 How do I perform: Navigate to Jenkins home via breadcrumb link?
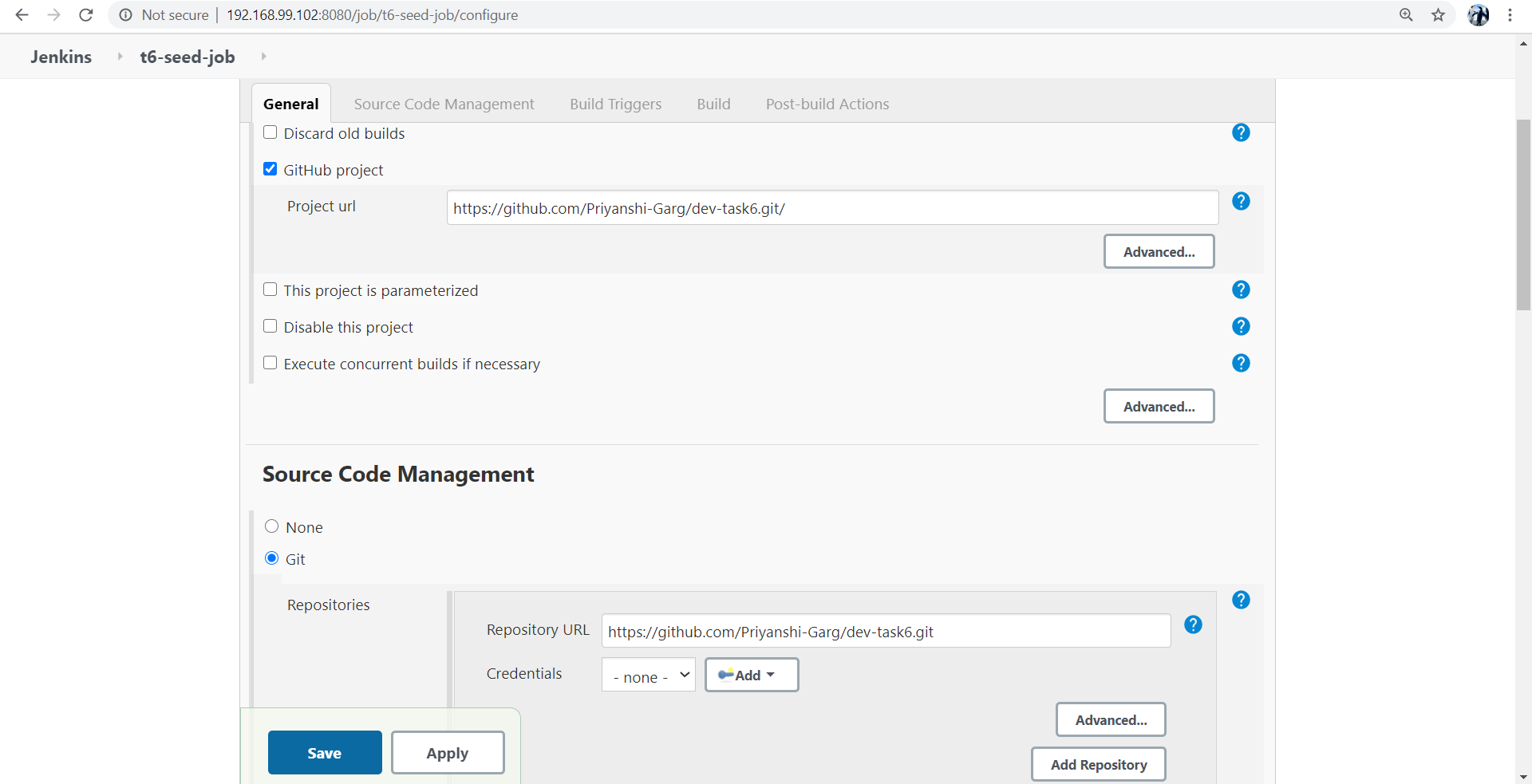(x=61, y=56)
